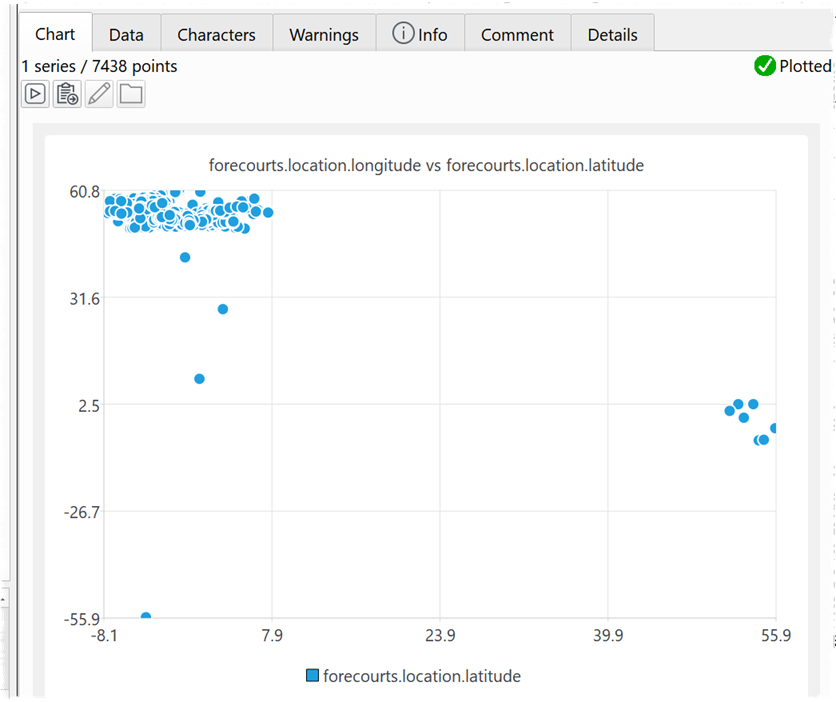The width and height of the screenshot is (836, 702).
Task: Click the forecourts.location.latitude legend label
Action: pos(422,676)
